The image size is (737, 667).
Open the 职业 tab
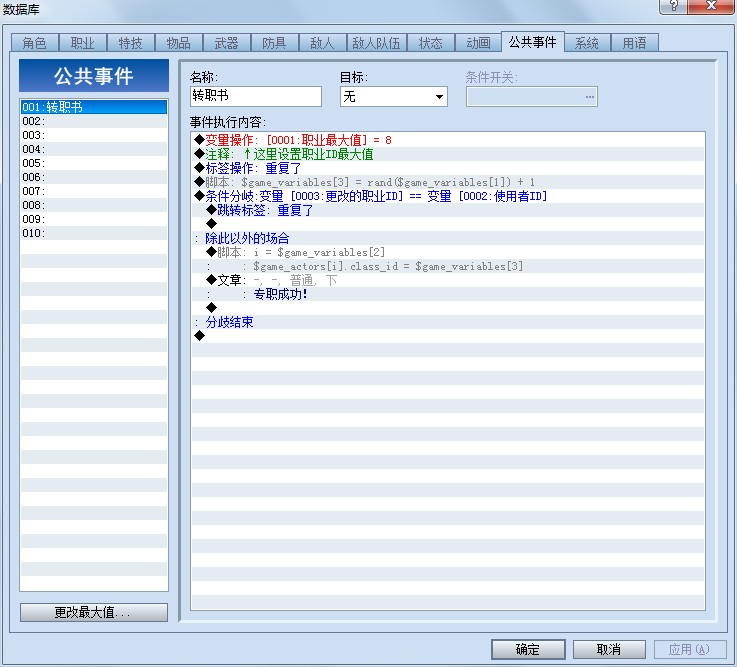(x=83, y=43)
